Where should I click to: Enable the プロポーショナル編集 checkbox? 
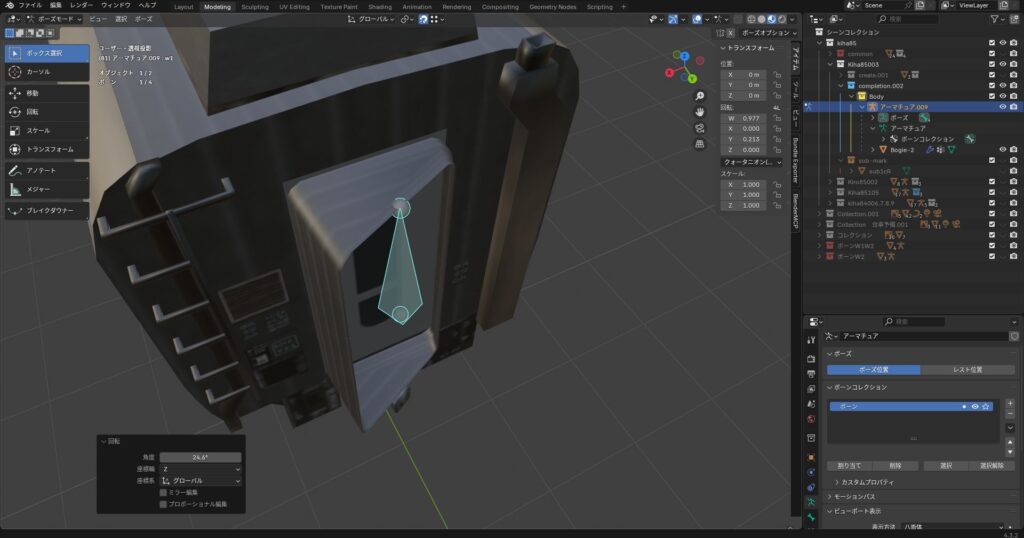[164, 504]
